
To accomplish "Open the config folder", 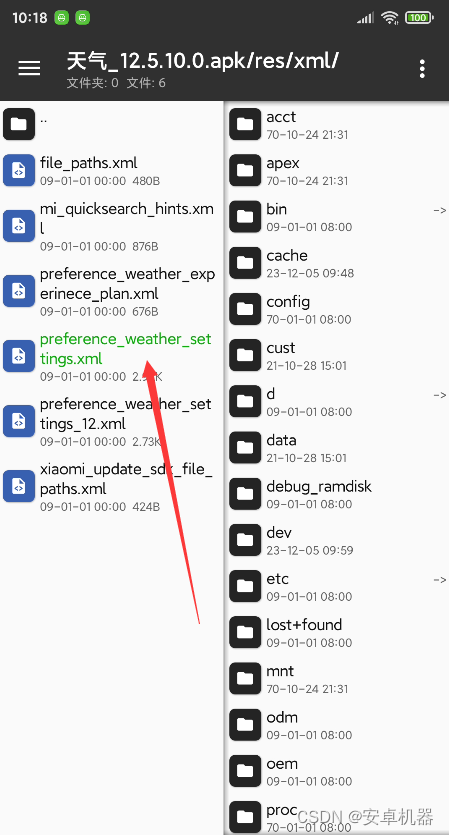I will 338,309.
